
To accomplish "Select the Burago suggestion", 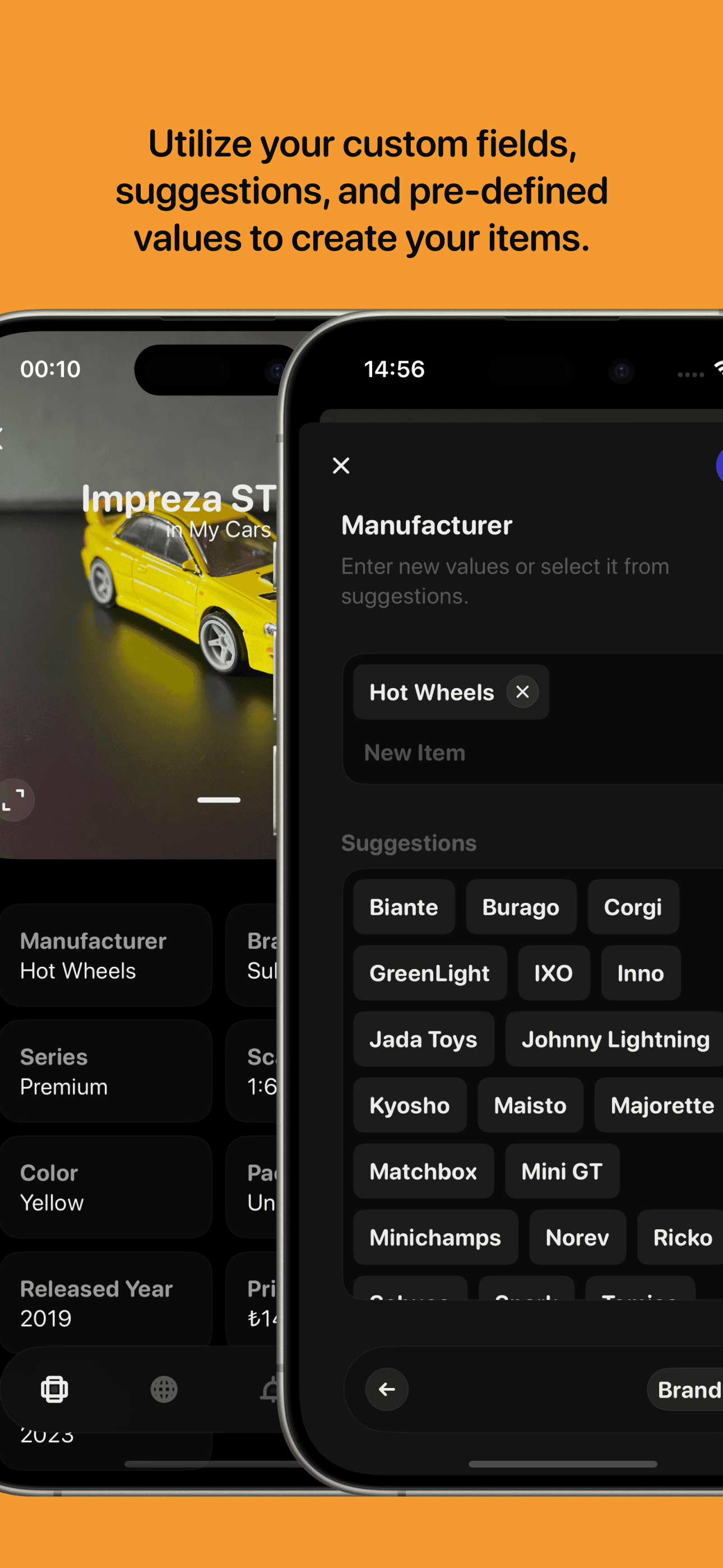I will 521,907.
